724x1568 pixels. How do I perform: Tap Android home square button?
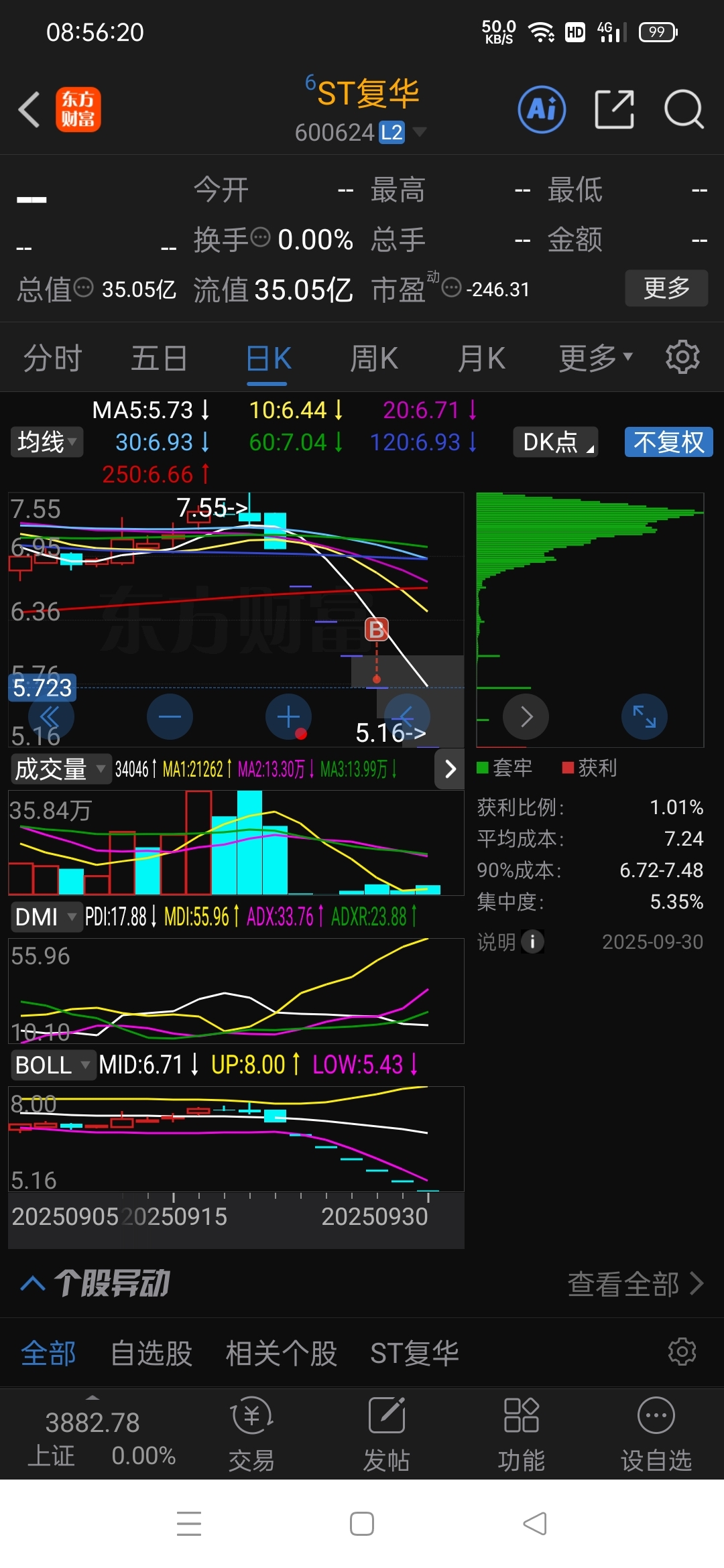click(362, 1524)
